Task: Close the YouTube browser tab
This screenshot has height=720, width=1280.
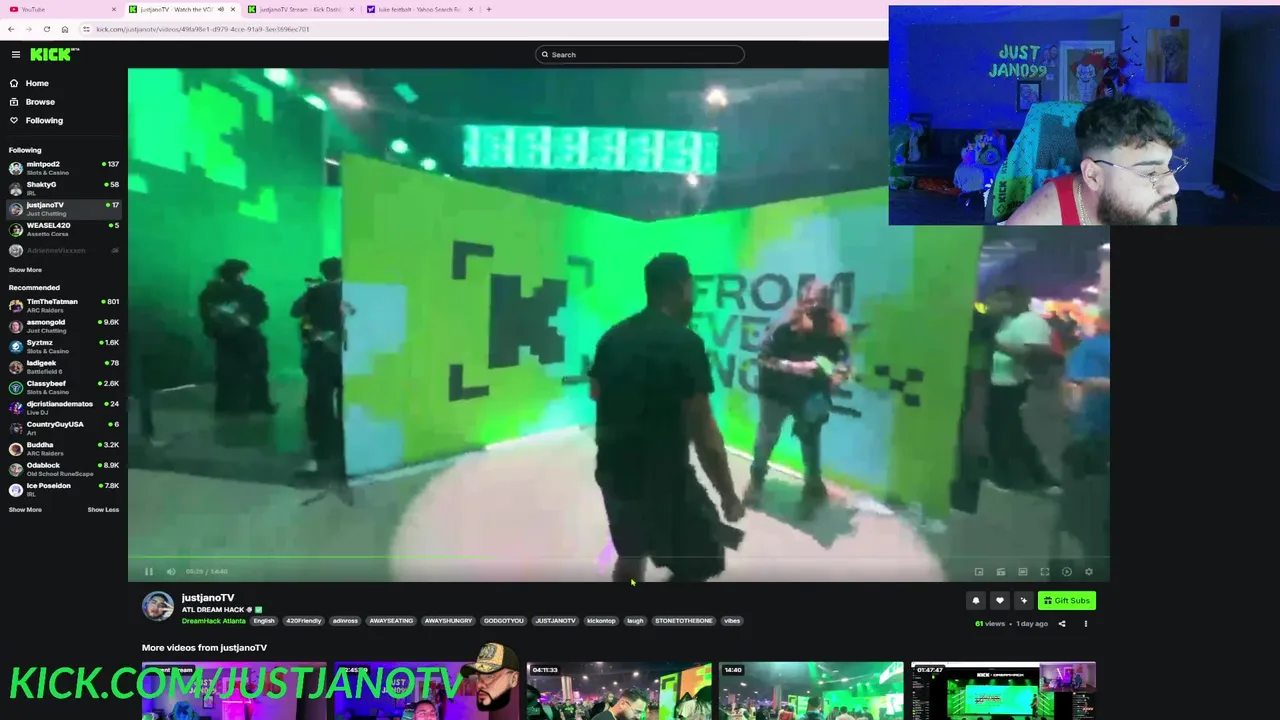Action: point(114,9)
